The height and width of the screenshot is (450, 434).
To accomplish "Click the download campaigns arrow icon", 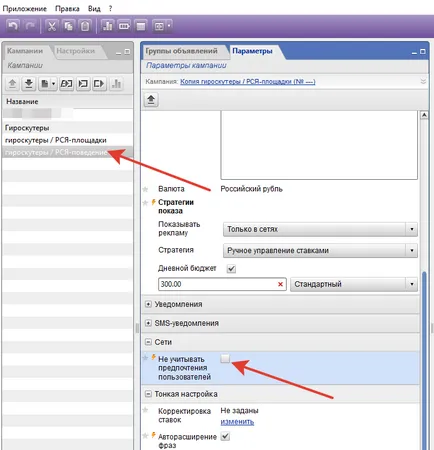I will click(29, 83).
